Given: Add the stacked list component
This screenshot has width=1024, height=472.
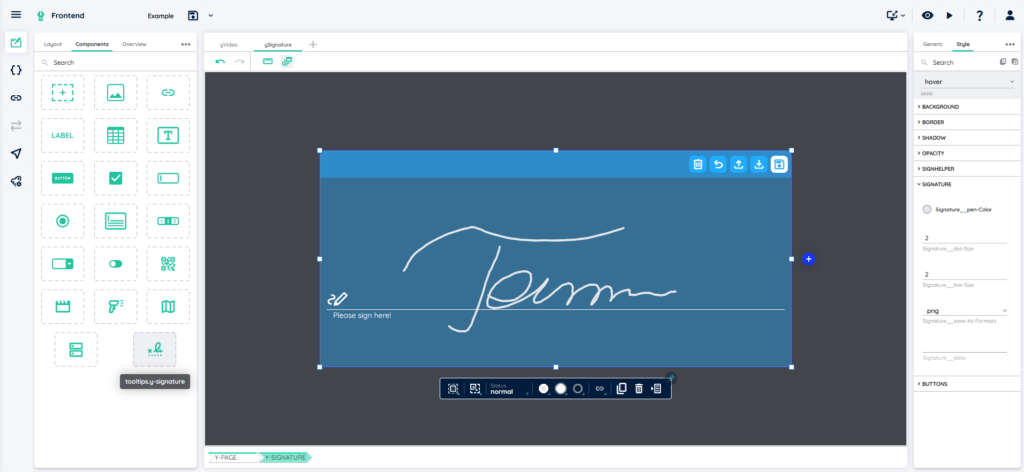Looking at the screenshot, I should [76, 349].
